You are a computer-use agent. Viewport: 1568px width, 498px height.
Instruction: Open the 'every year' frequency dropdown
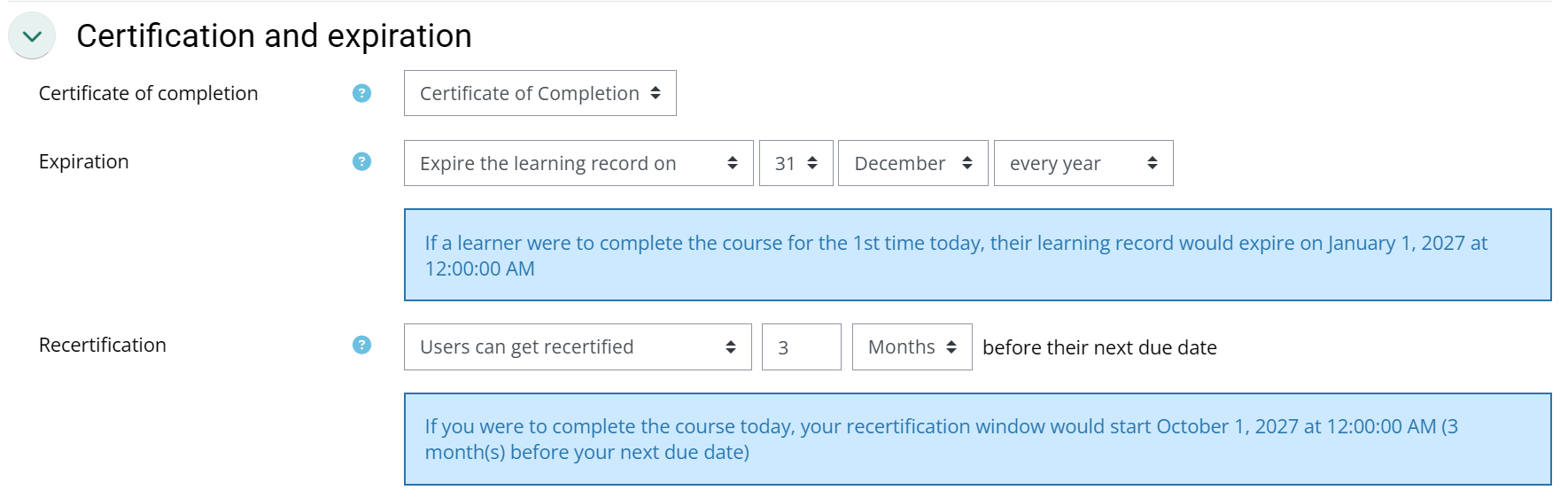[1083, 163]
